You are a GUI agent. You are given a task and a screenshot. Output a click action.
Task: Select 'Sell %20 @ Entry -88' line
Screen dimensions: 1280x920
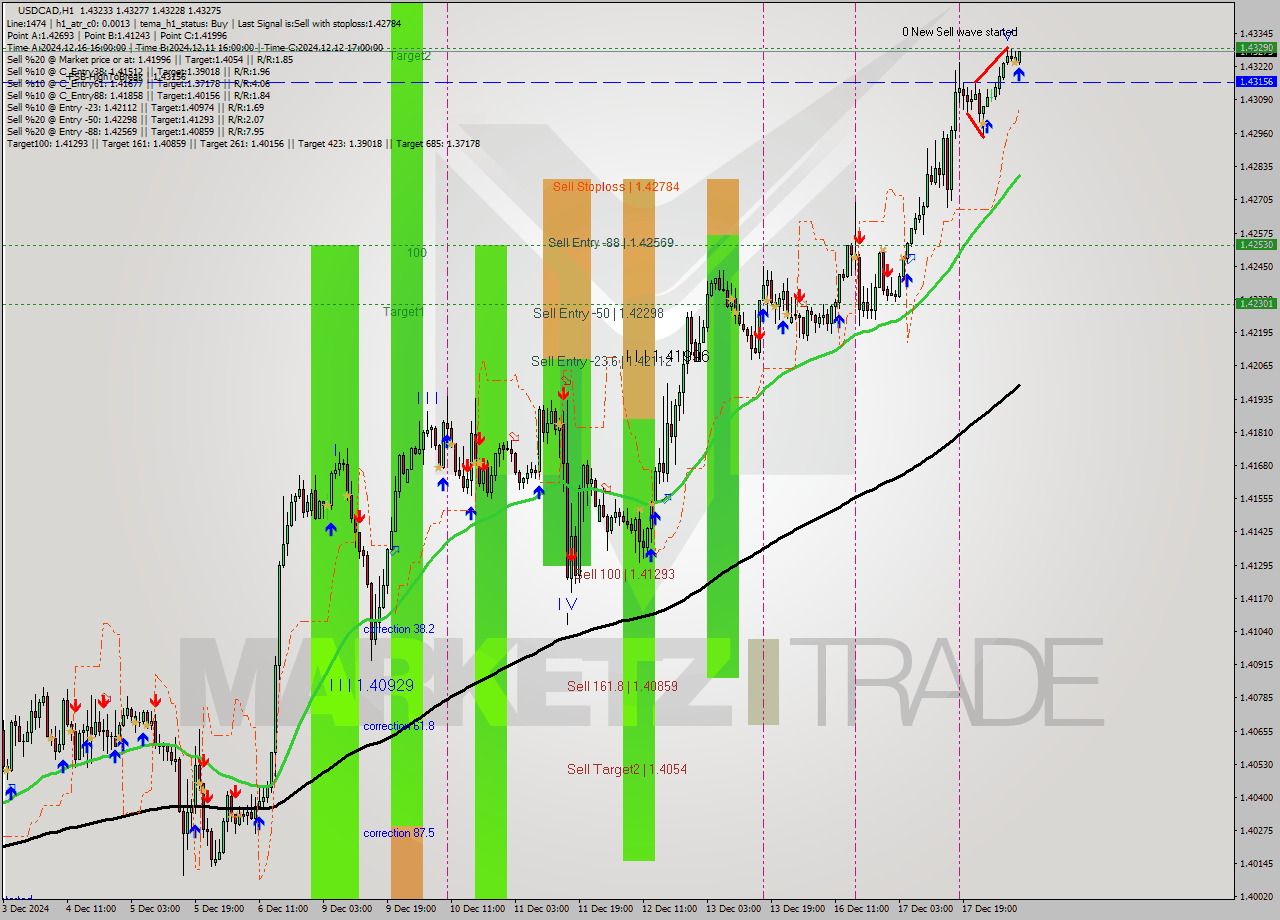[x=135, y=131]
